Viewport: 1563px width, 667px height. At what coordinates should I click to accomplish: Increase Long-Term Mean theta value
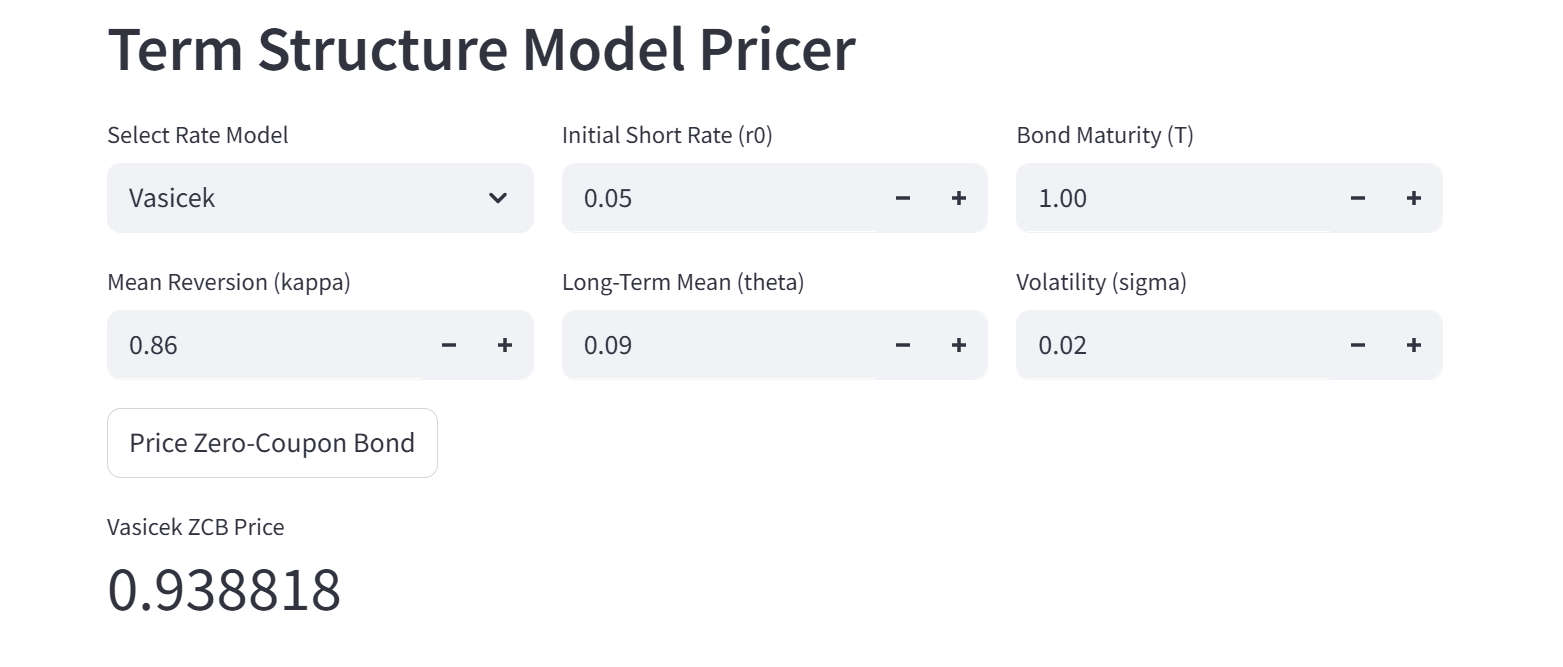[958, 345]
